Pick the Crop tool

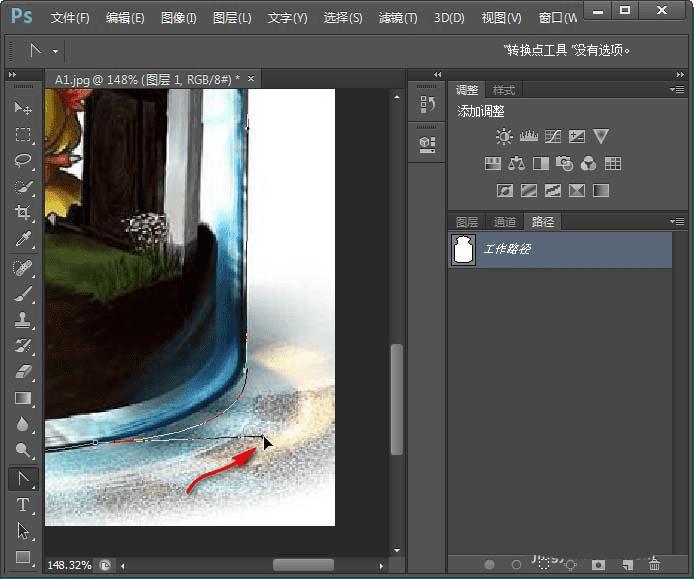click(x=23, y=212)
